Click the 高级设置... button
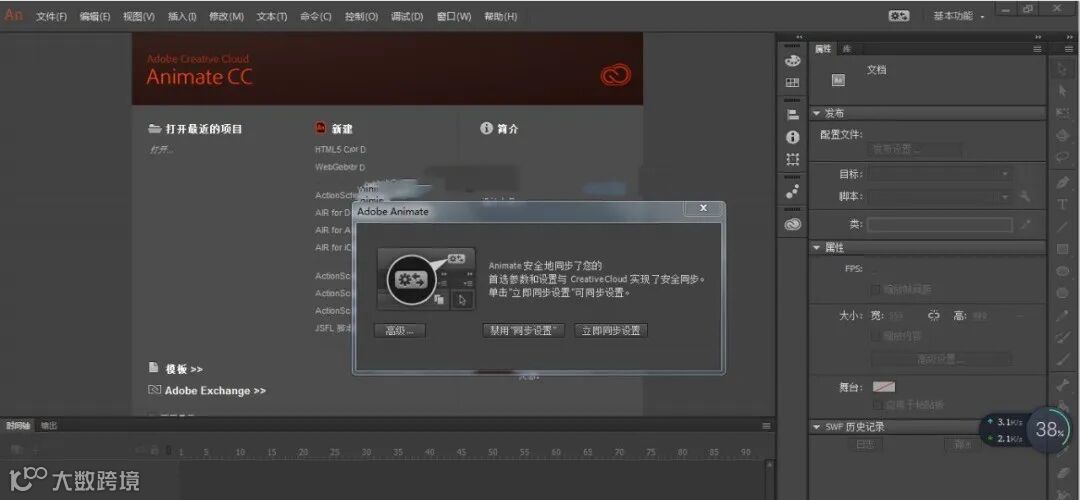This screenshot has width=1080, height=500. [x=941, y=359]
